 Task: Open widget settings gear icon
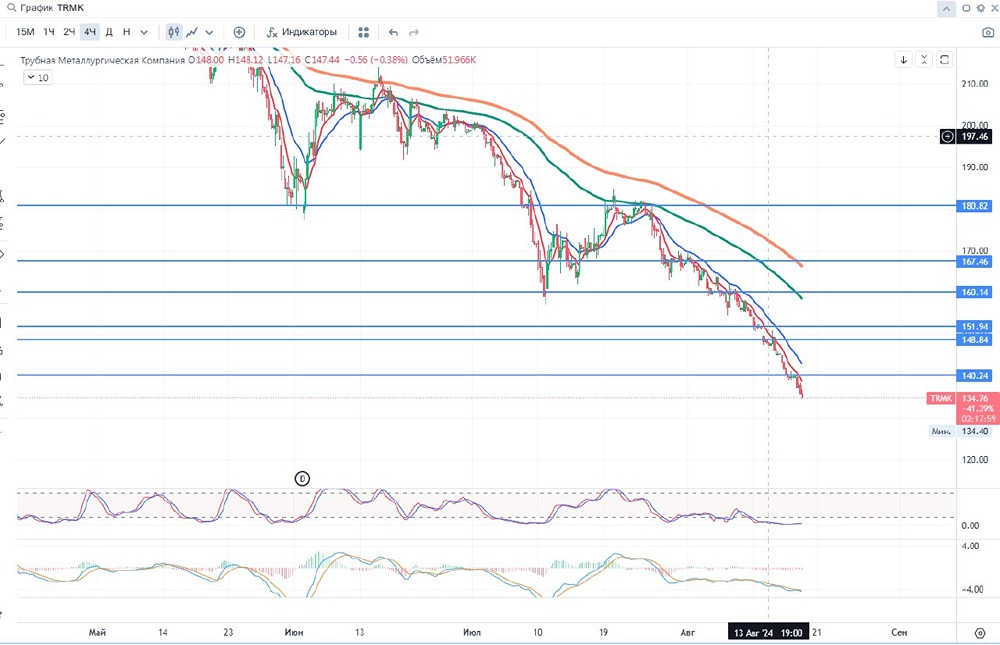click(981, 8)
